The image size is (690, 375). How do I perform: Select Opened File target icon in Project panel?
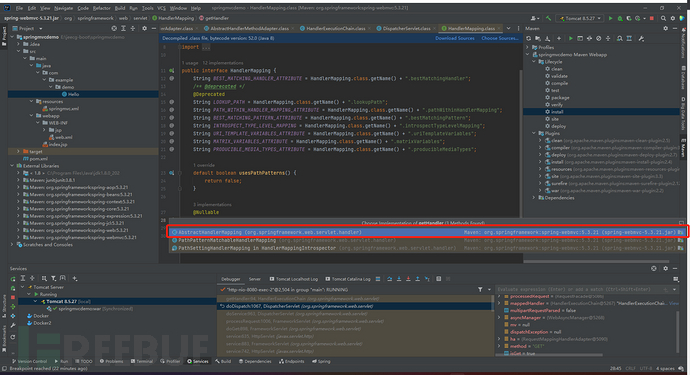pos(114,28)
